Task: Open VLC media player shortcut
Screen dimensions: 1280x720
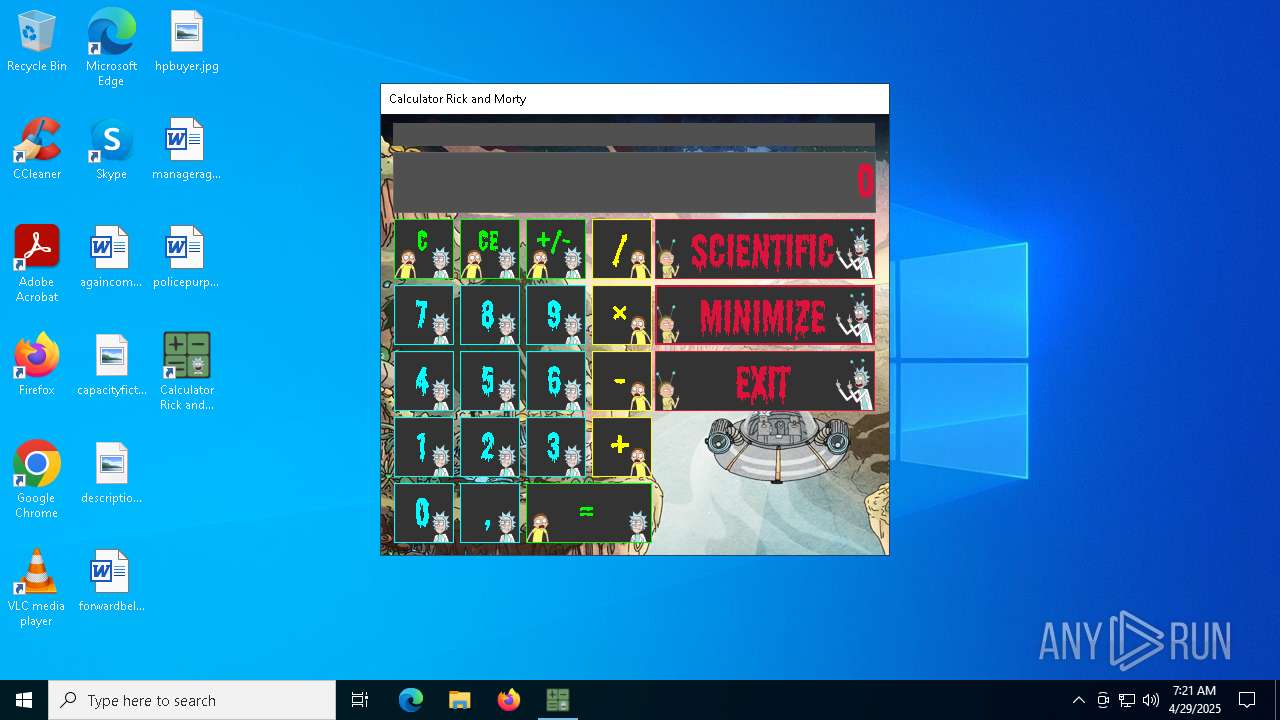Action: pos(37,588)
